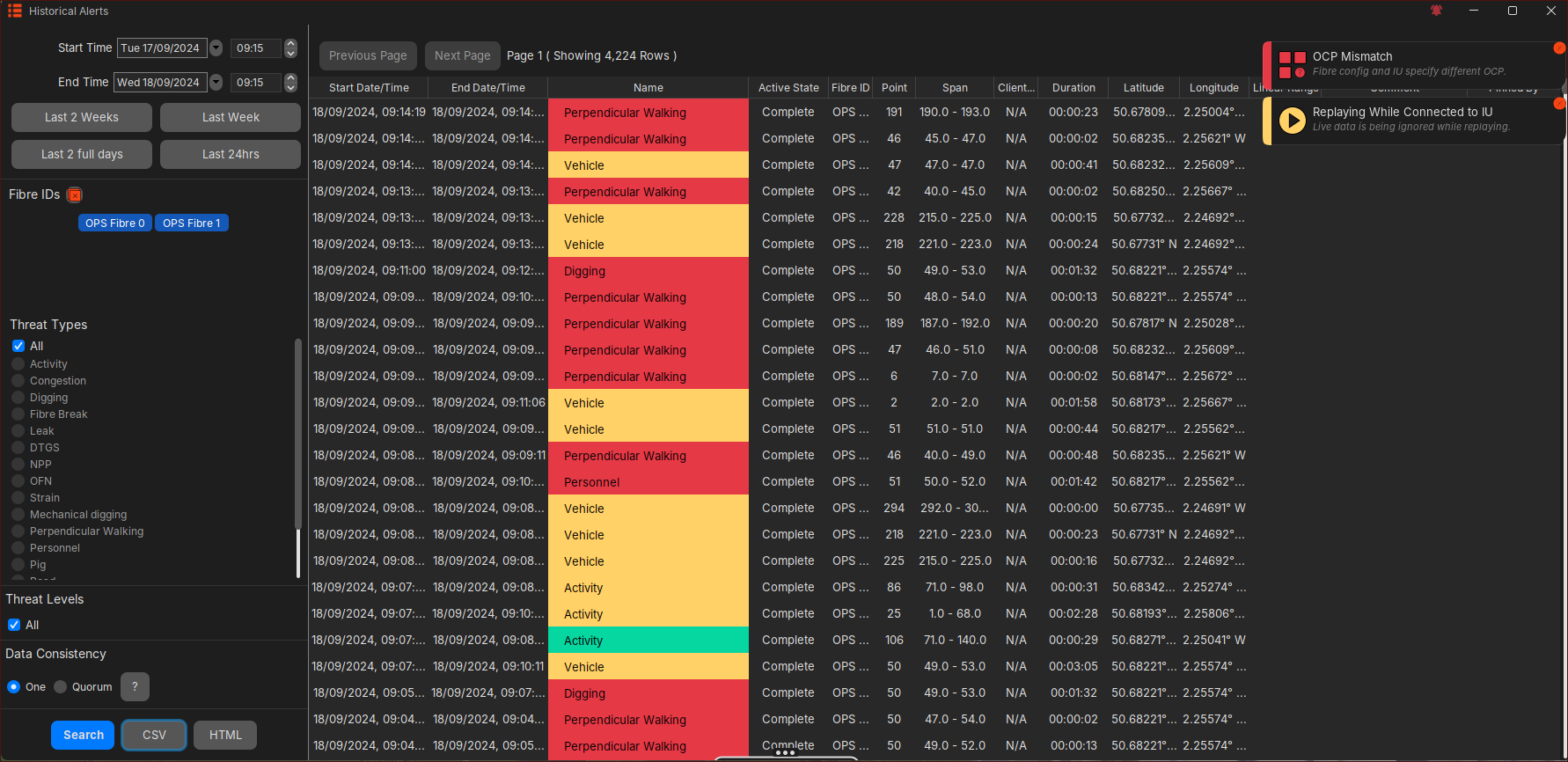The width and height of the screenshot is (1568, 762).
Task: Open the End Time date dropdown
Action: pos(216,83)
